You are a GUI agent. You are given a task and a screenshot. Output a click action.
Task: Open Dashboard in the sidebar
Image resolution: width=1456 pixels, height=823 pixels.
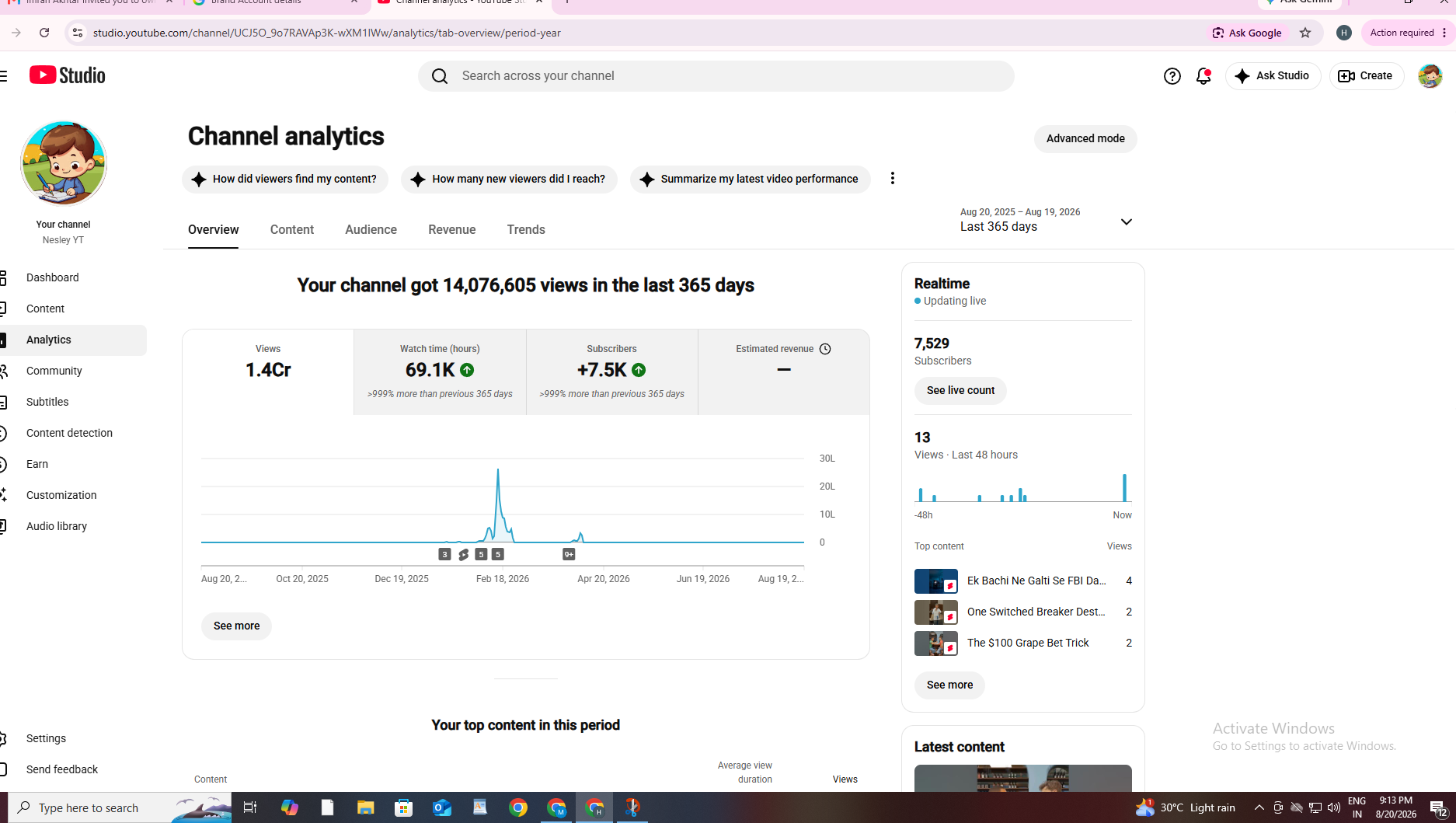(x=73, y=277)
